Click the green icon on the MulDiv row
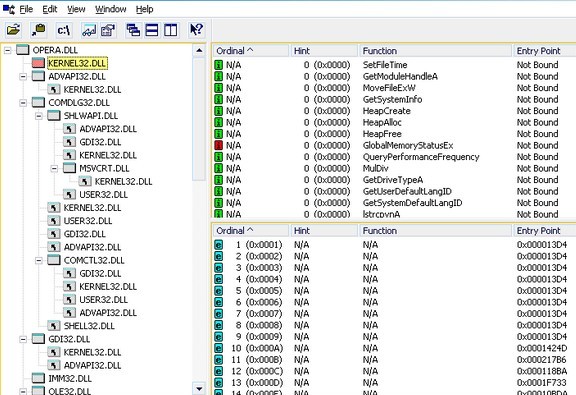The width and height of the screenshot is (576, 395). pos(219,168)
